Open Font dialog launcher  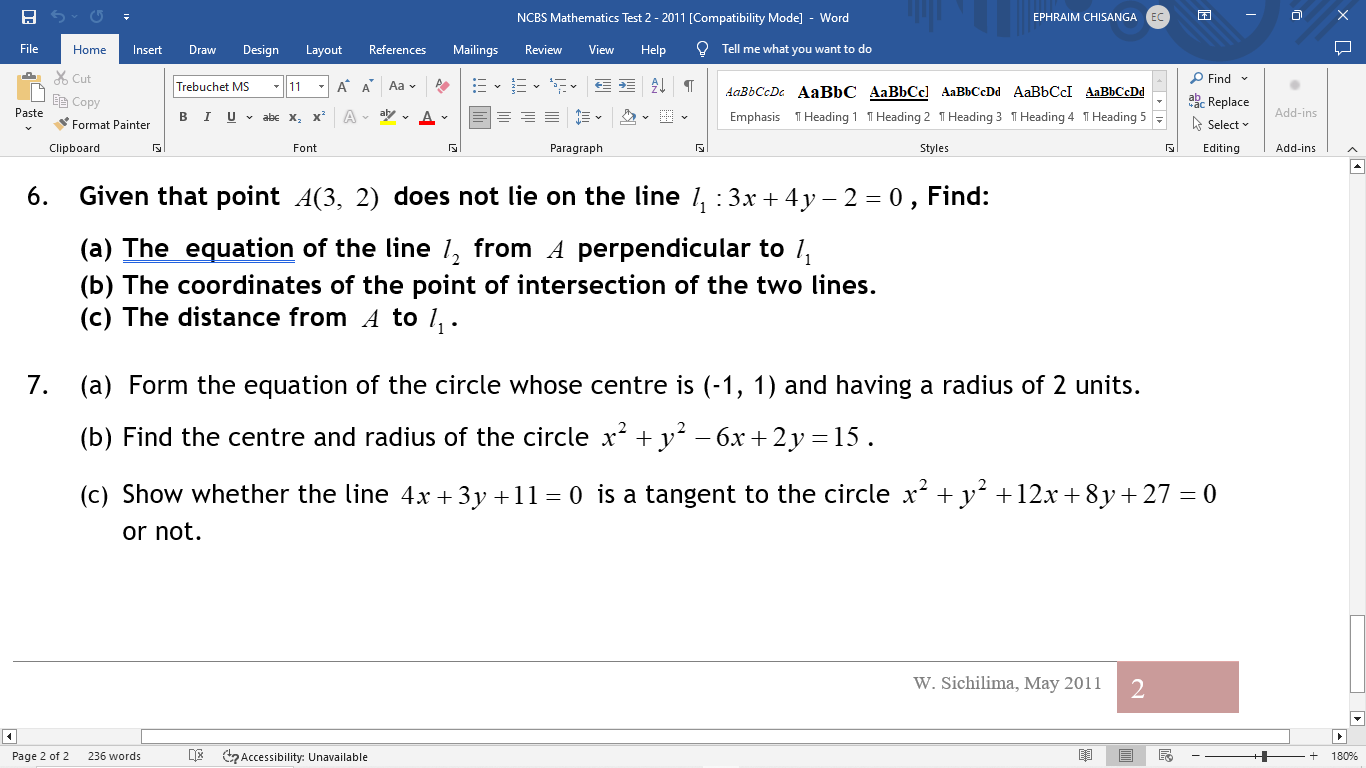(x=453, y=148)
